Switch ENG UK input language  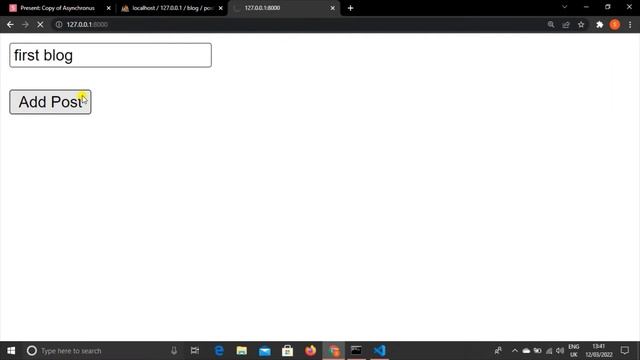point(573,351)
